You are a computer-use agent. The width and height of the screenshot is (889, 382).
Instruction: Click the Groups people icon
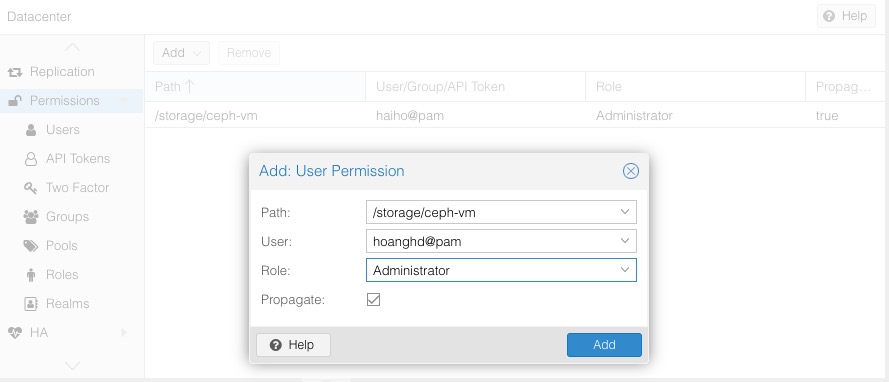point(31,217)
